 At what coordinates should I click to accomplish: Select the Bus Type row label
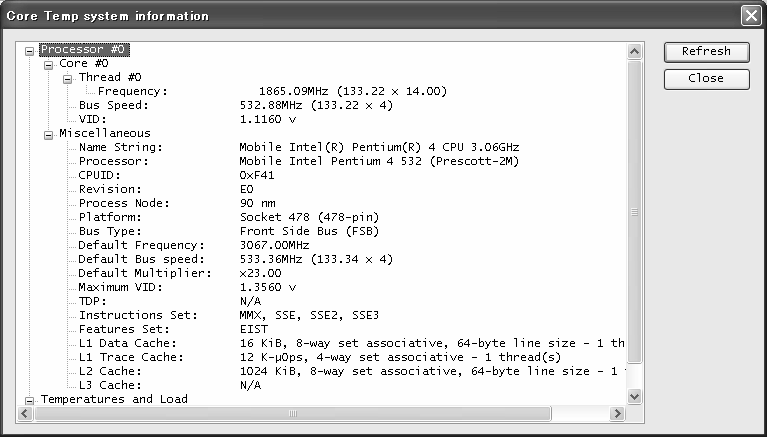click(x=110, y=231)
